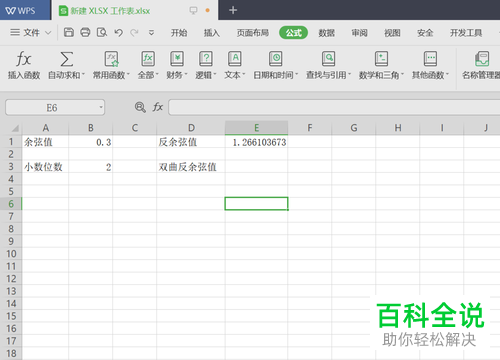Select row 1 header
Viewport: 500px width, 360px height.
tap(11, 142)
